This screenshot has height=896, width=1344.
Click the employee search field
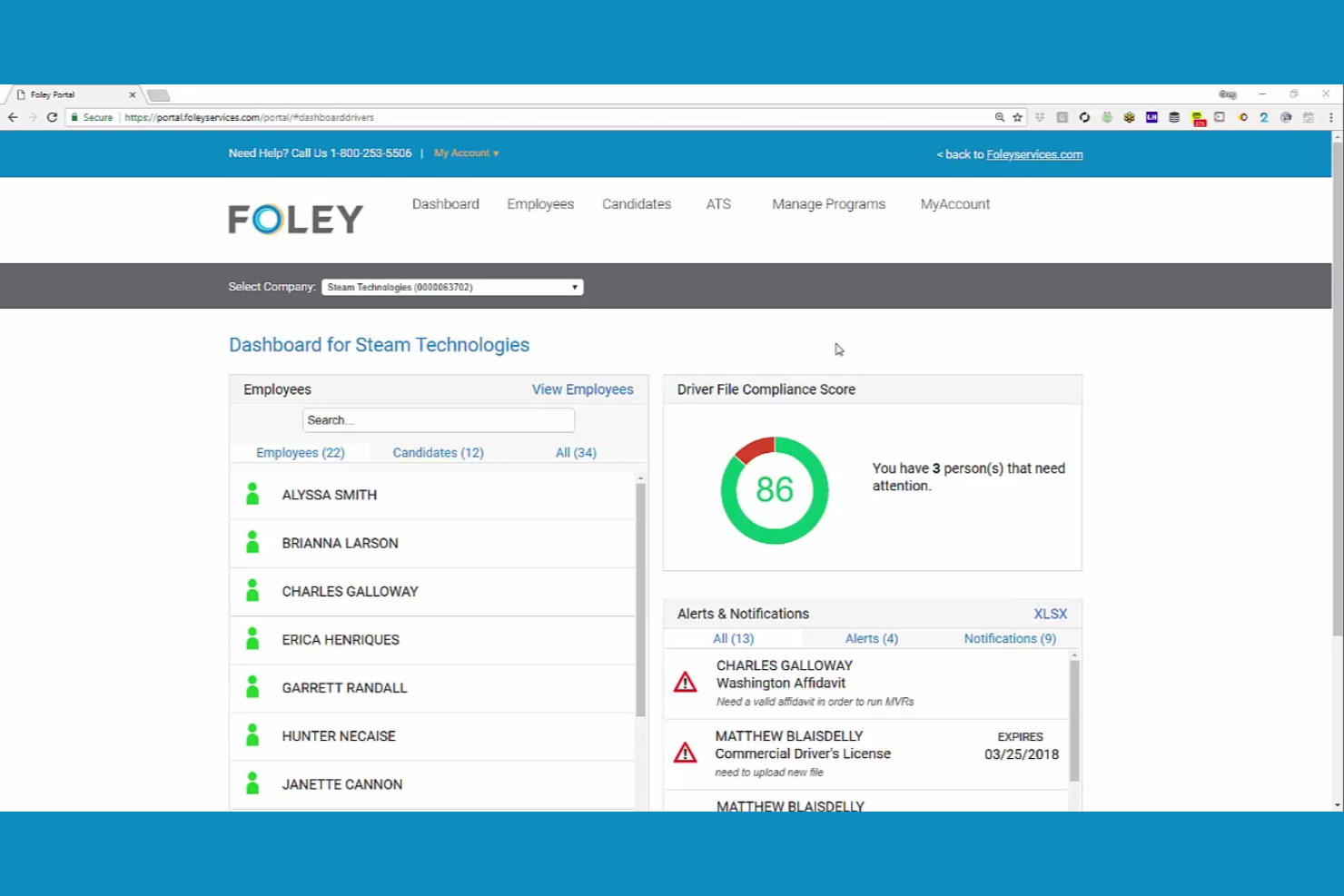(x=439, y=420)
